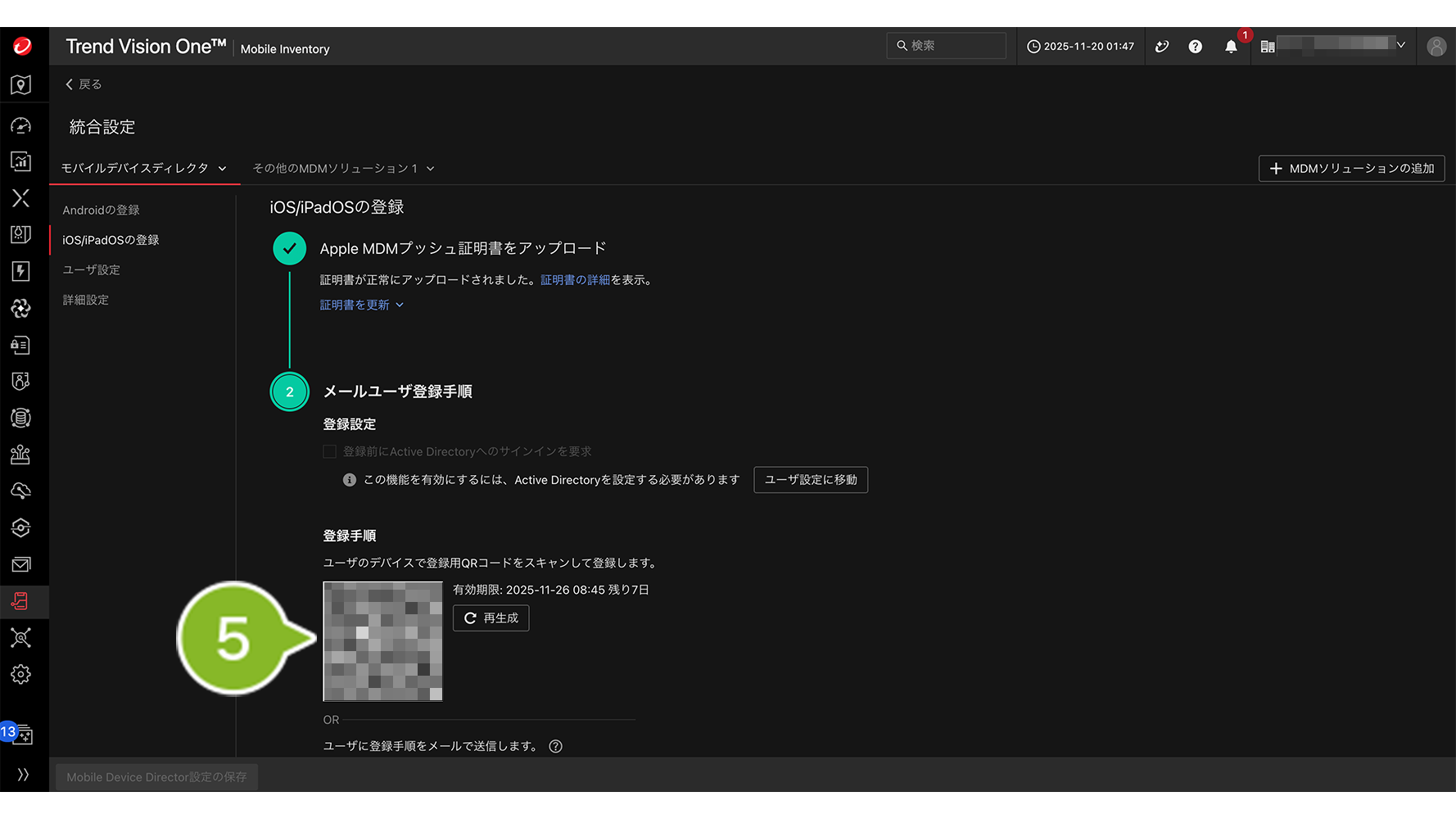Open the その他のMDMソリューション 1 dropdown
The width and height of the screenshot is (1456, 819).
[x=343, y=168]
